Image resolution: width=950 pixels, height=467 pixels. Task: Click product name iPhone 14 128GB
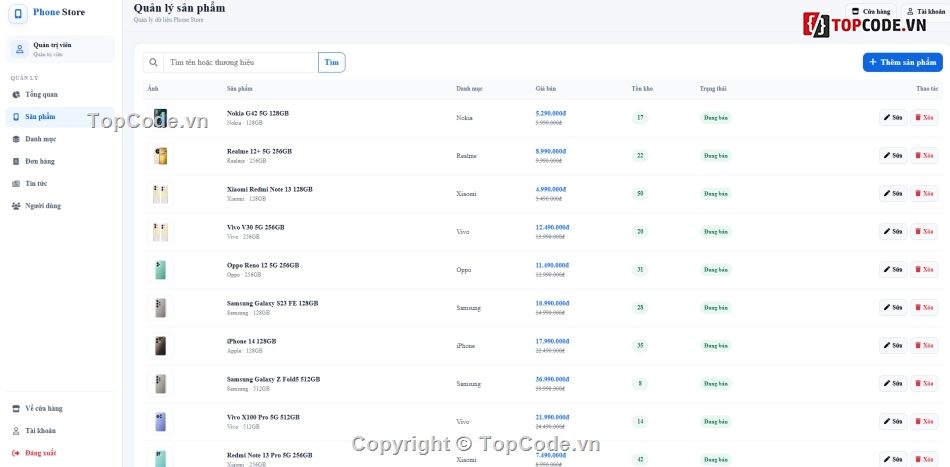click(251, 342)
